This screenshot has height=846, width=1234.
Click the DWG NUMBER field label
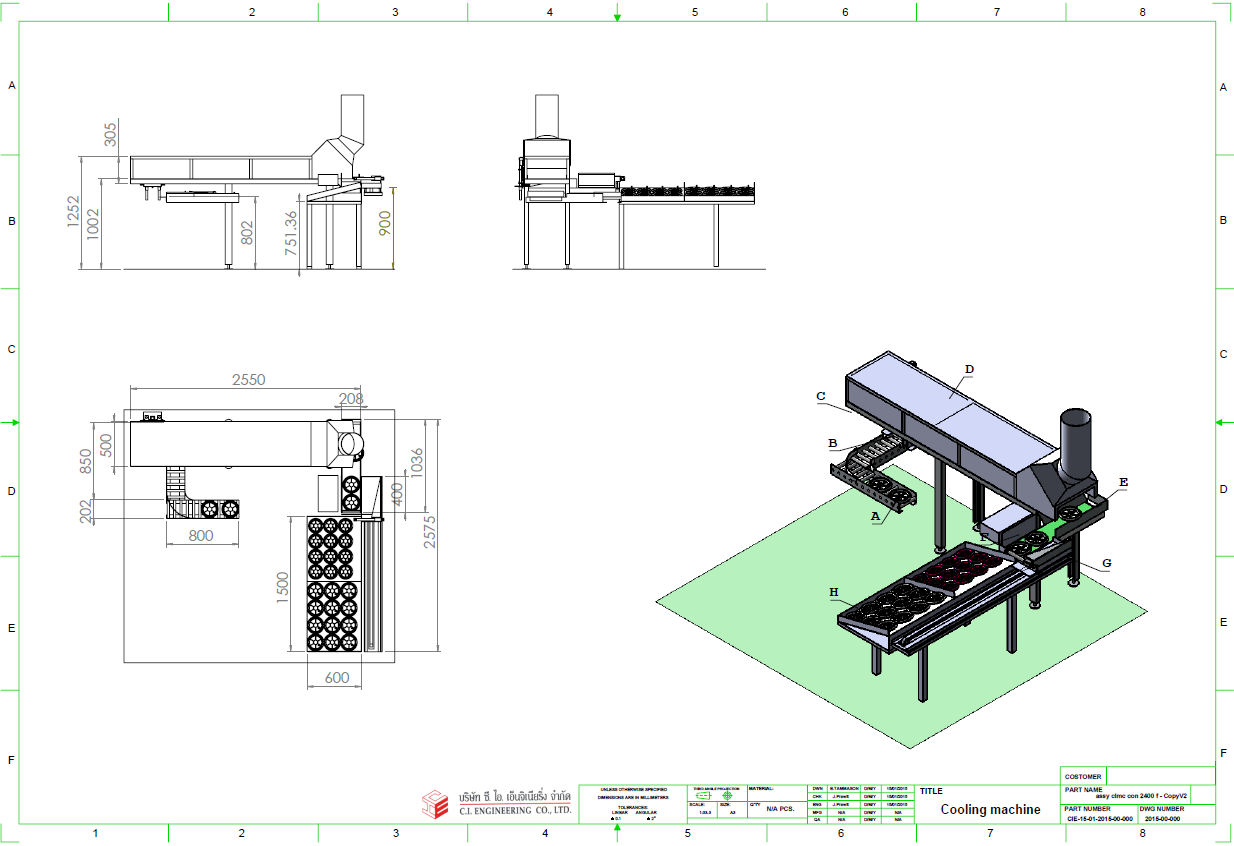(x=1162, y=808)
